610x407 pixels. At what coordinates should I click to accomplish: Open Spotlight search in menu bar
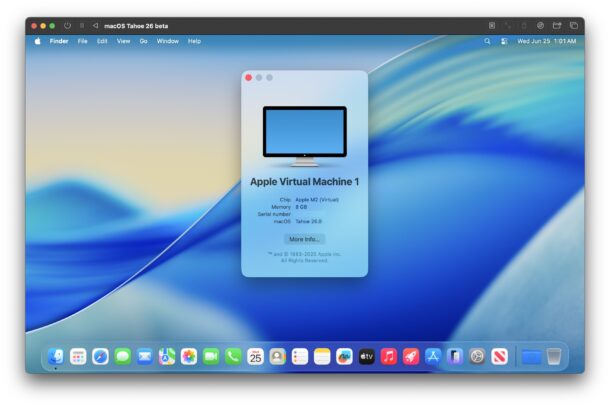point(487,41)
